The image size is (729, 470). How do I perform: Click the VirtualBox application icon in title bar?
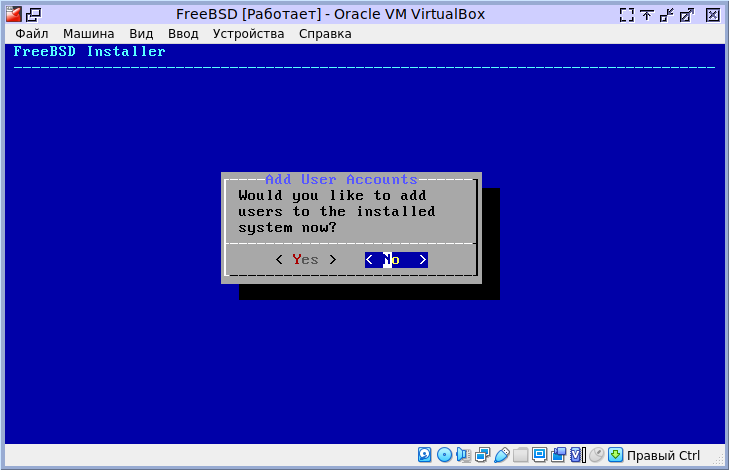pos(14,14)
